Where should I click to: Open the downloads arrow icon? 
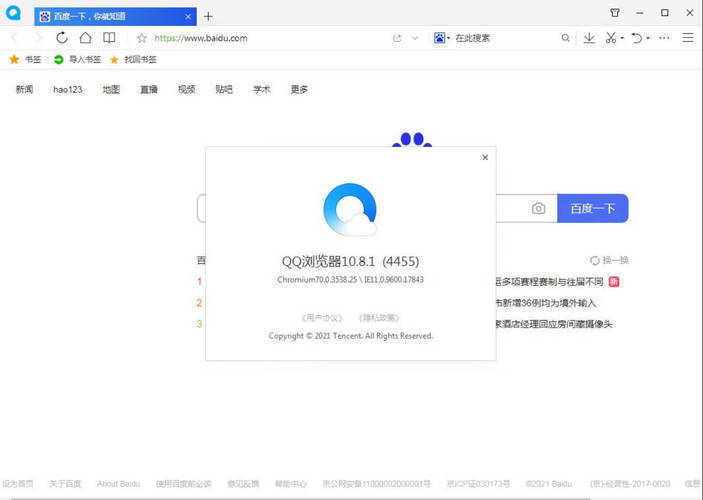tap(589, 38)
